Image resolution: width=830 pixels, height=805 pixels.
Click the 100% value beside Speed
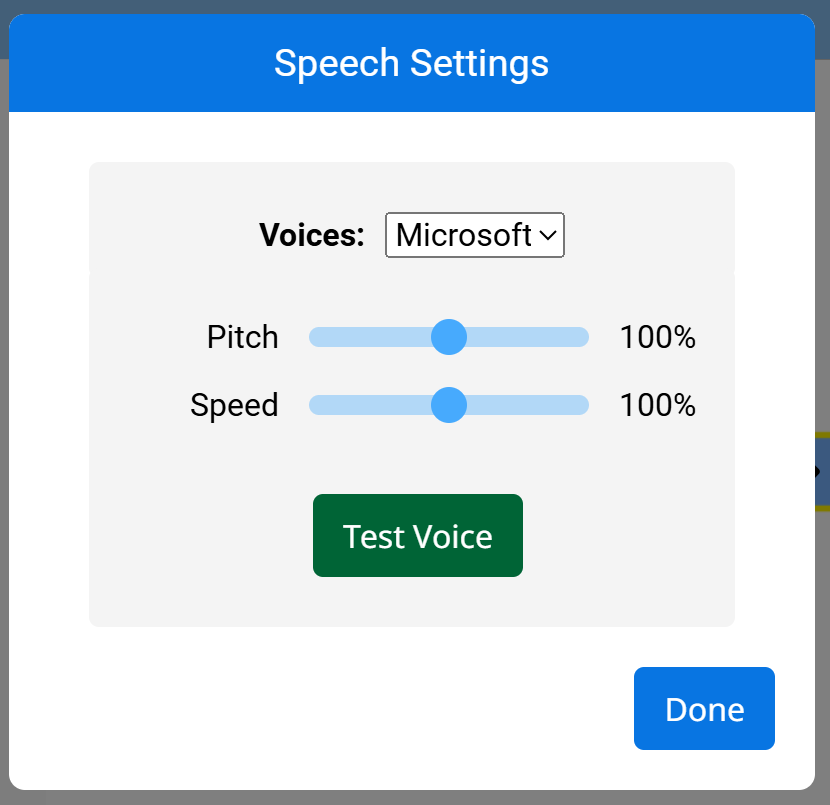pyautogui.click(x=657, y=405)
